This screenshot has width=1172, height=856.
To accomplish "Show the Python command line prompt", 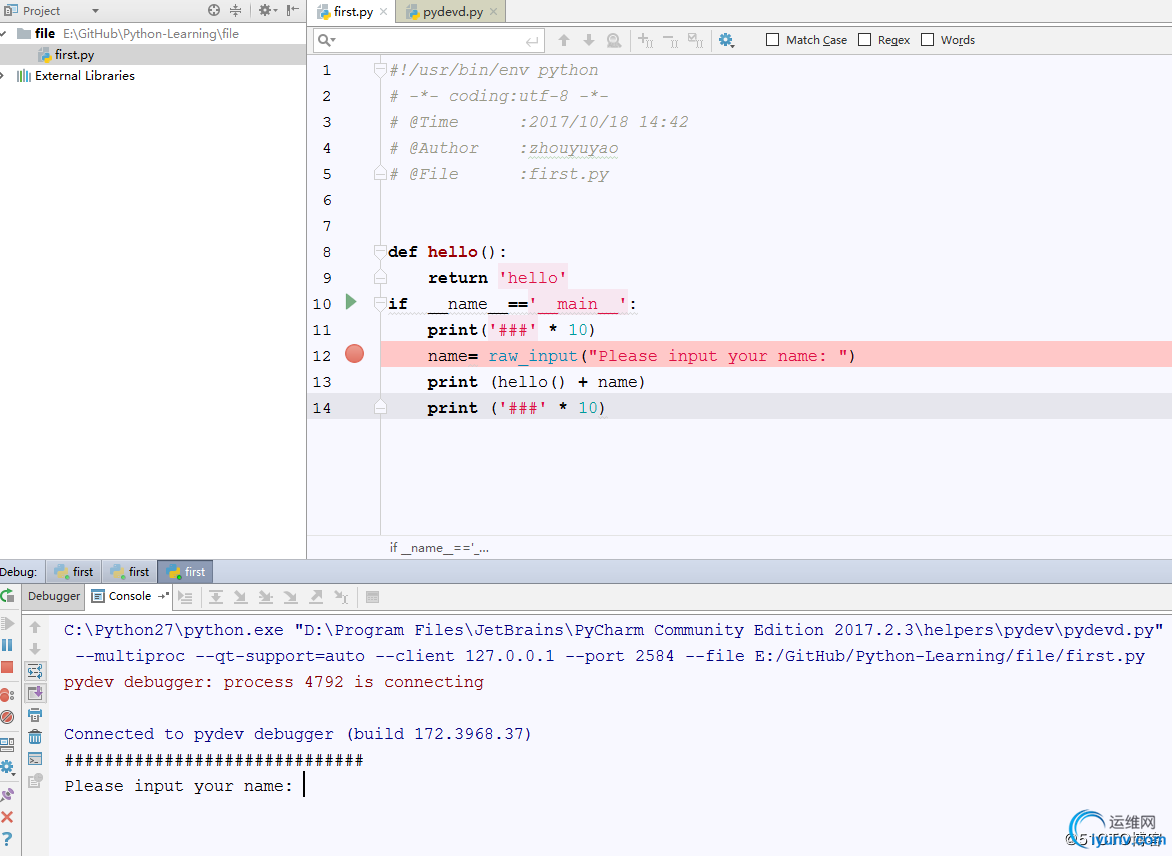I will point(35,759).
